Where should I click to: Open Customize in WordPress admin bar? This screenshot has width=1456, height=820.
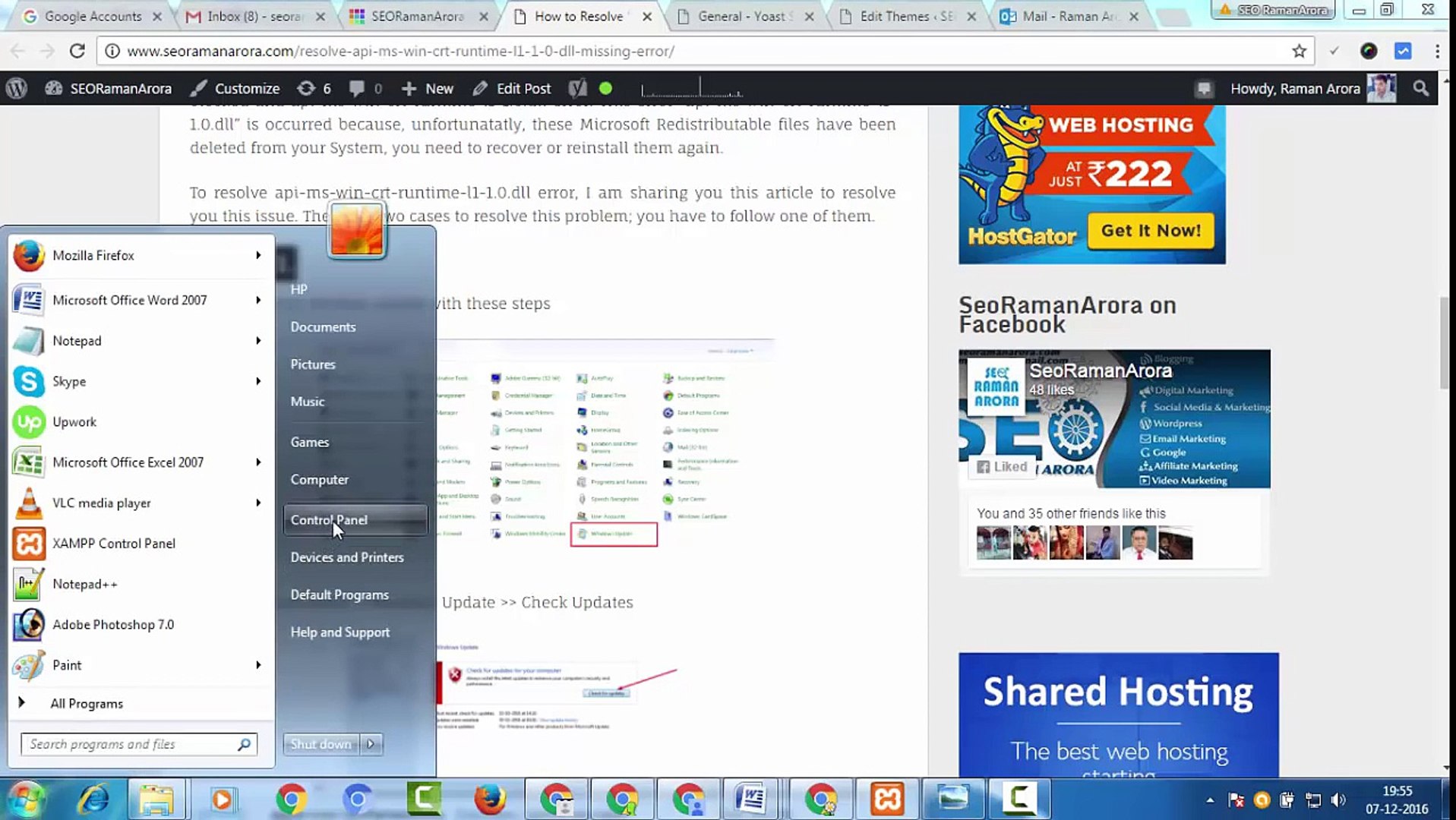click(235, 89)
